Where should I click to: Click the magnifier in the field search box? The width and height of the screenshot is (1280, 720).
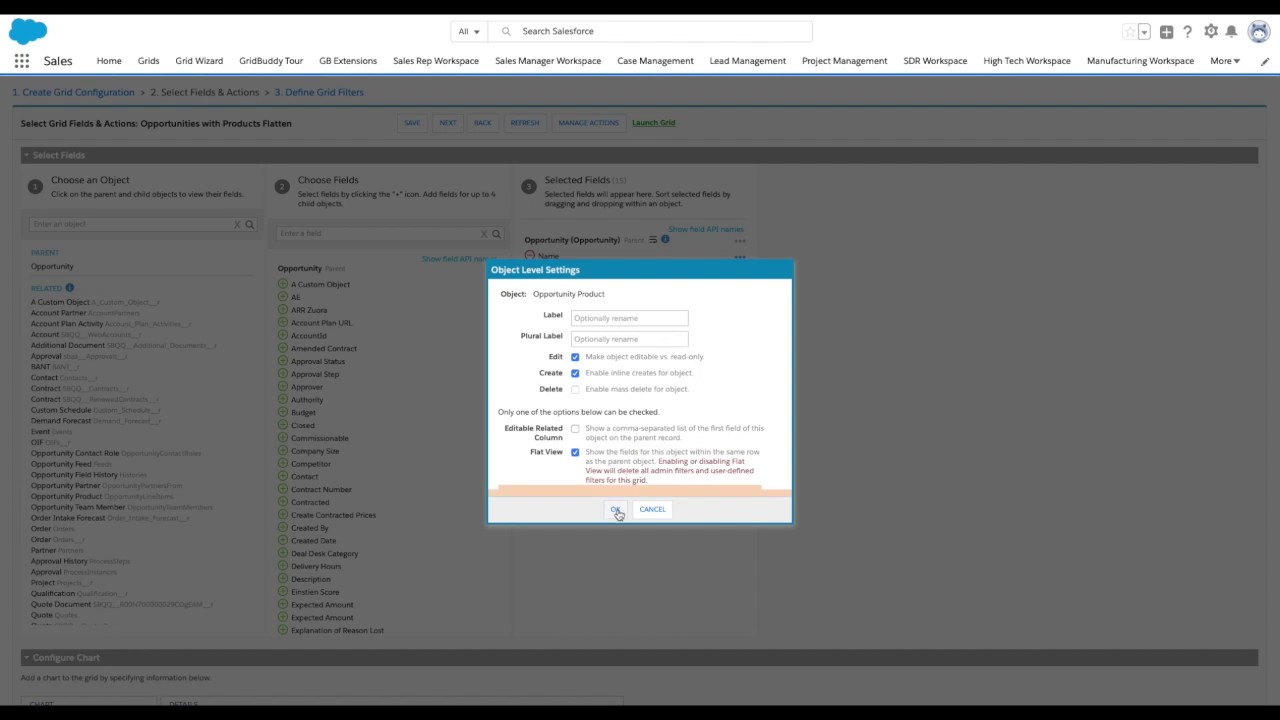pyautogui.click(x=497, y=233)
